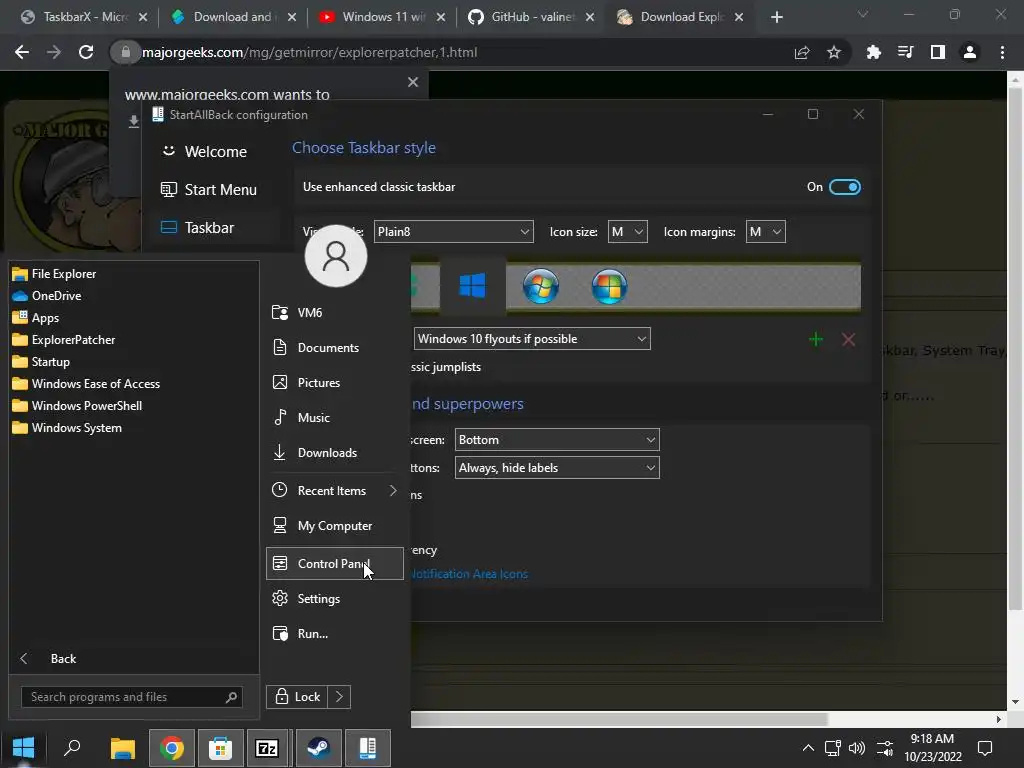Click the share page icon in address bar
The height and width of the screenshot is (768, 1024).
tap(802, 52)
